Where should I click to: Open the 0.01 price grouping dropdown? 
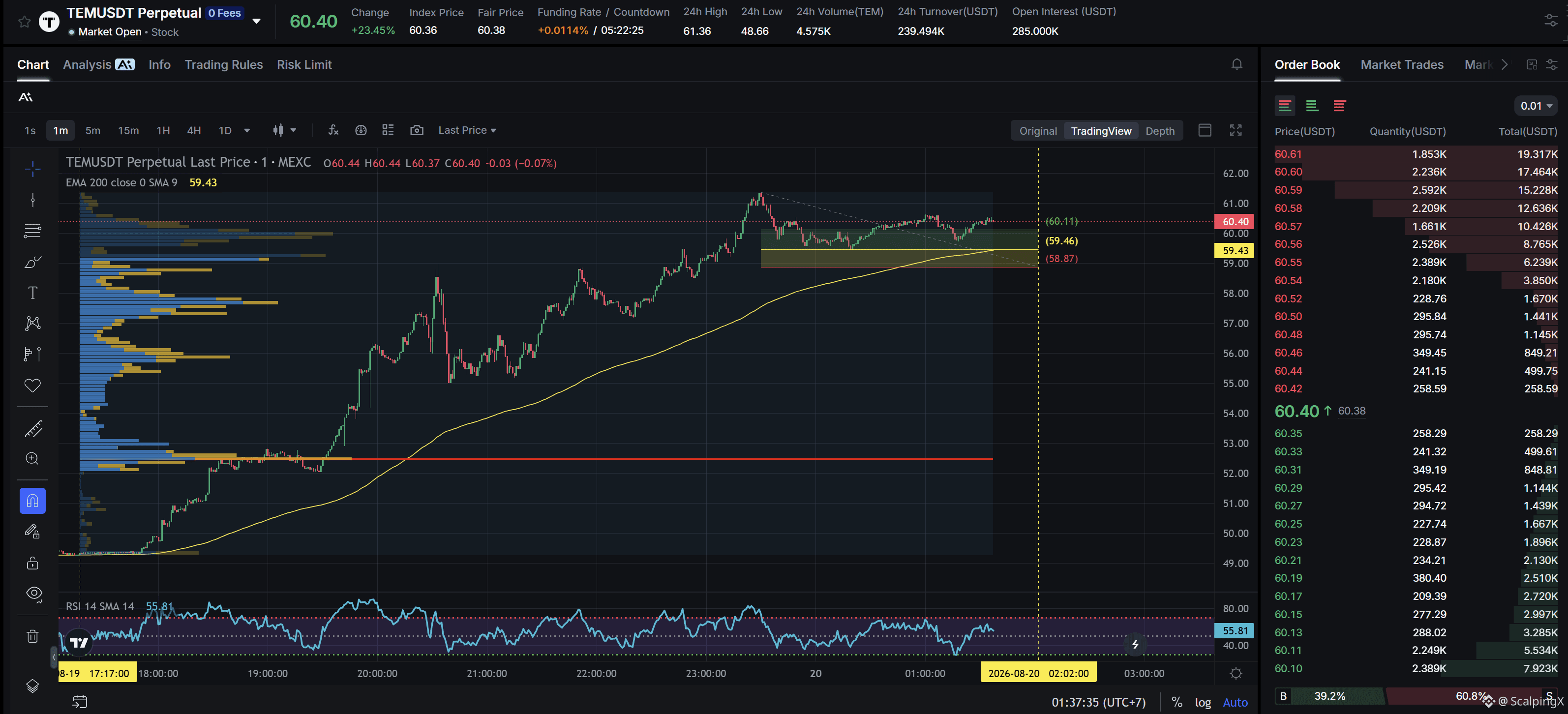coord(1536,106)
